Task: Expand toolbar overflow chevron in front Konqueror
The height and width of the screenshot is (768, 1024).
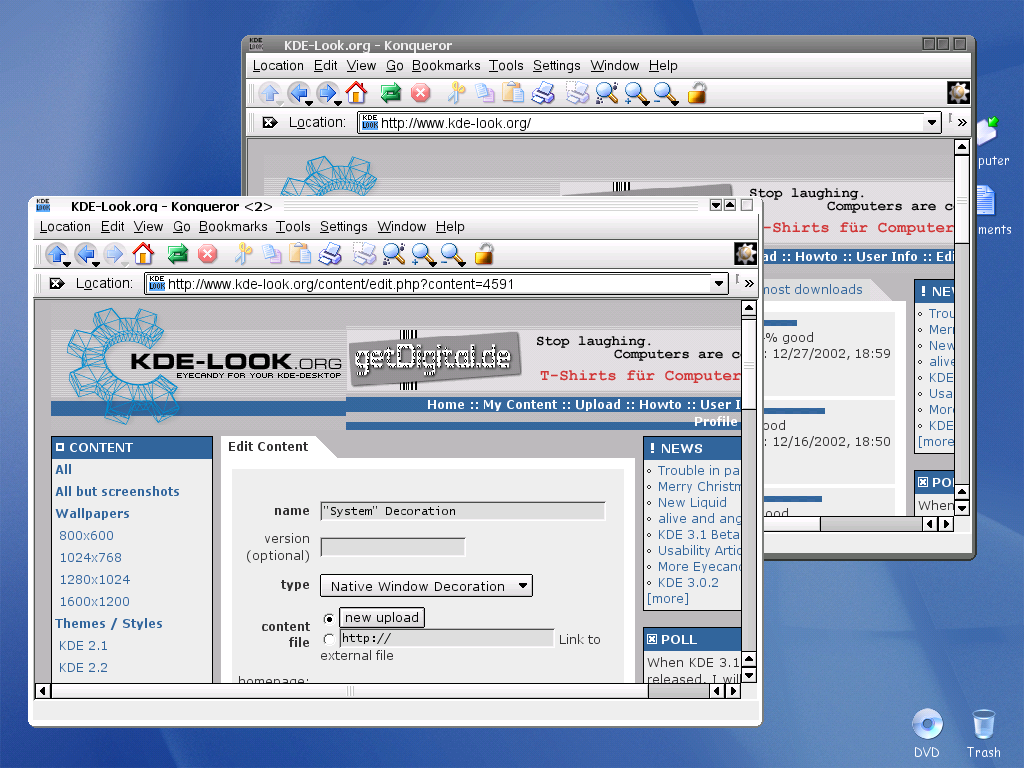Action: point(749,283)
